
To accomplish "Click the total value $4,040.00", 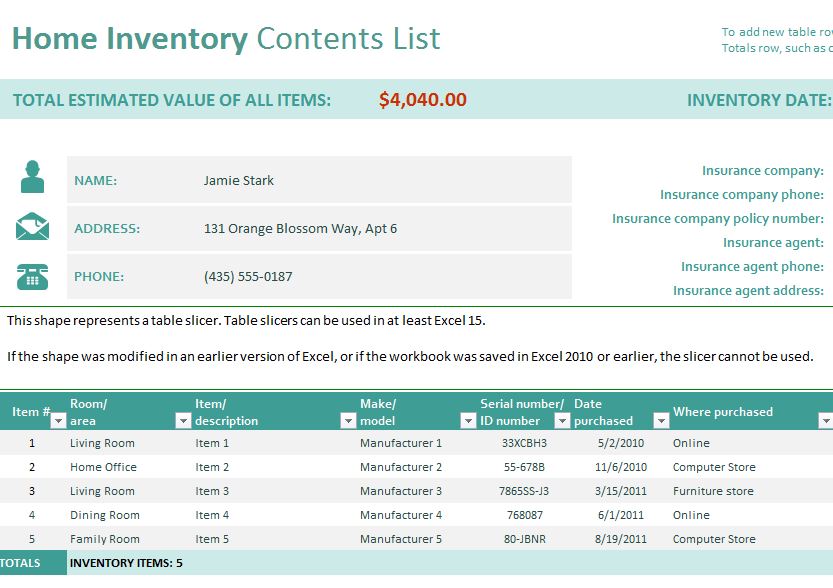I will point(422,100).
